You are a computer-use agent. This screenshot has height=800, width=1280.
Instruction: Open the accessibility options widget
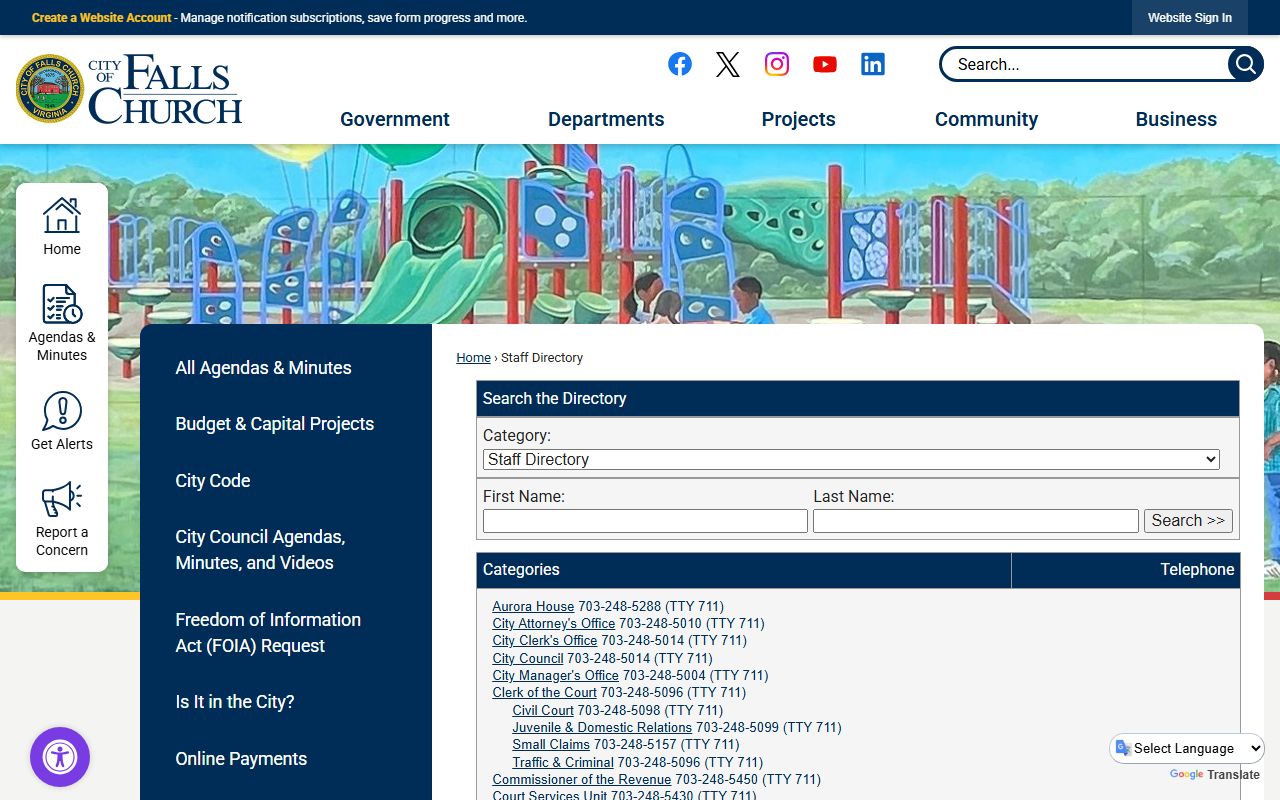[x=60, y=757]
